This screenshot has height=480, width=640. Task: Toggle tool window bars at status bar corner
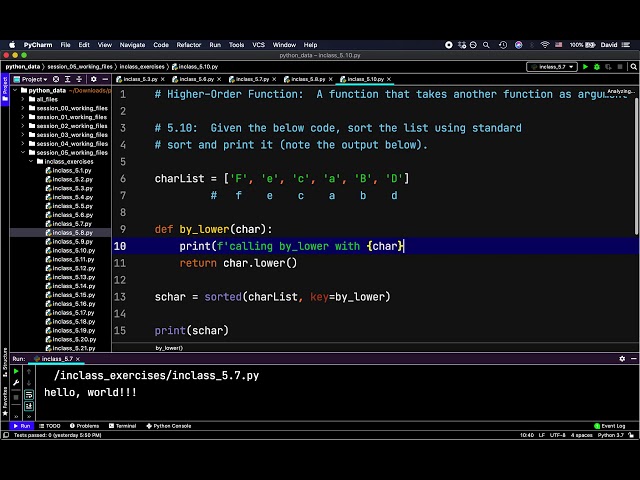[6, 436]
